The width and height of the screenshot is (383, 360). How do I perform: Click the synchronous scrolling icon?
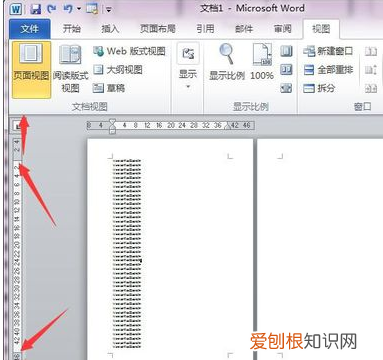pyautogui.click(x=371, y=70)
